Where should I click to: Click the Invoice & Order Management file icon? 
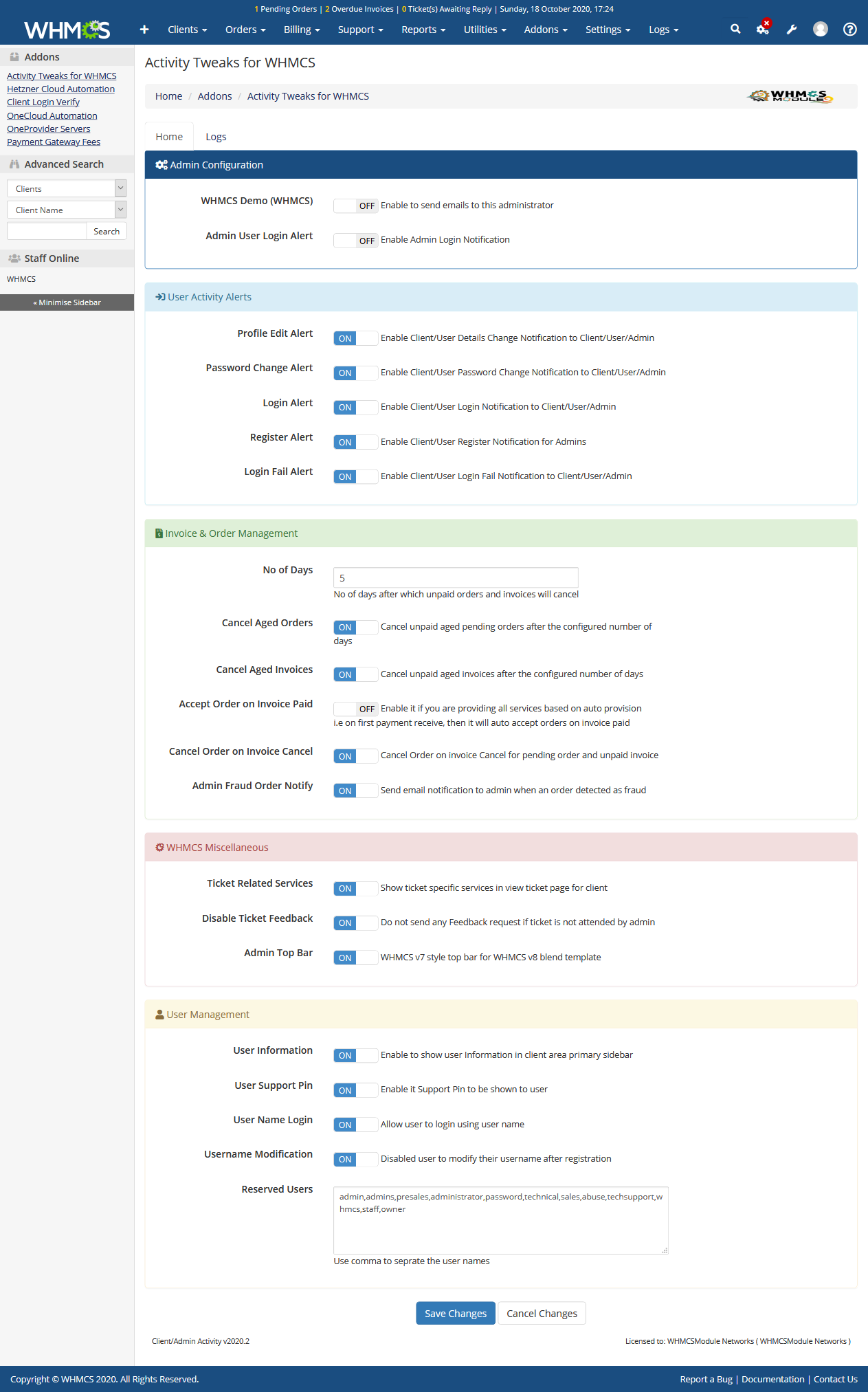click(x=159, y=533)
